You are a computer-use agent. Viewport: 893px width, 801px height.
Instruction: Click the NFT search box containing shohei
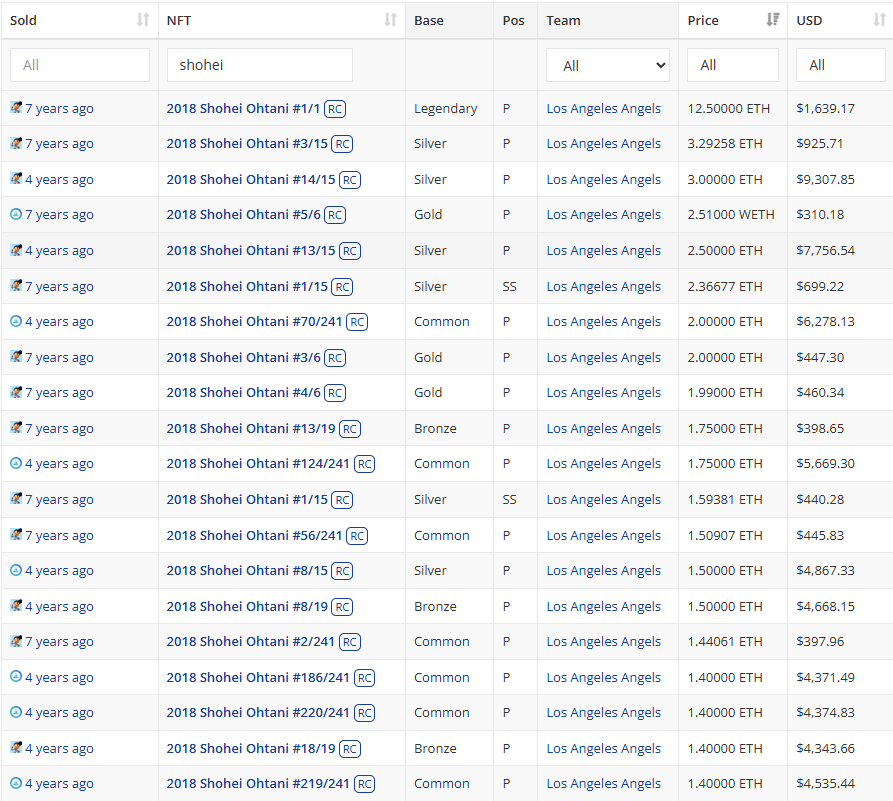click(x=260, y=65)
